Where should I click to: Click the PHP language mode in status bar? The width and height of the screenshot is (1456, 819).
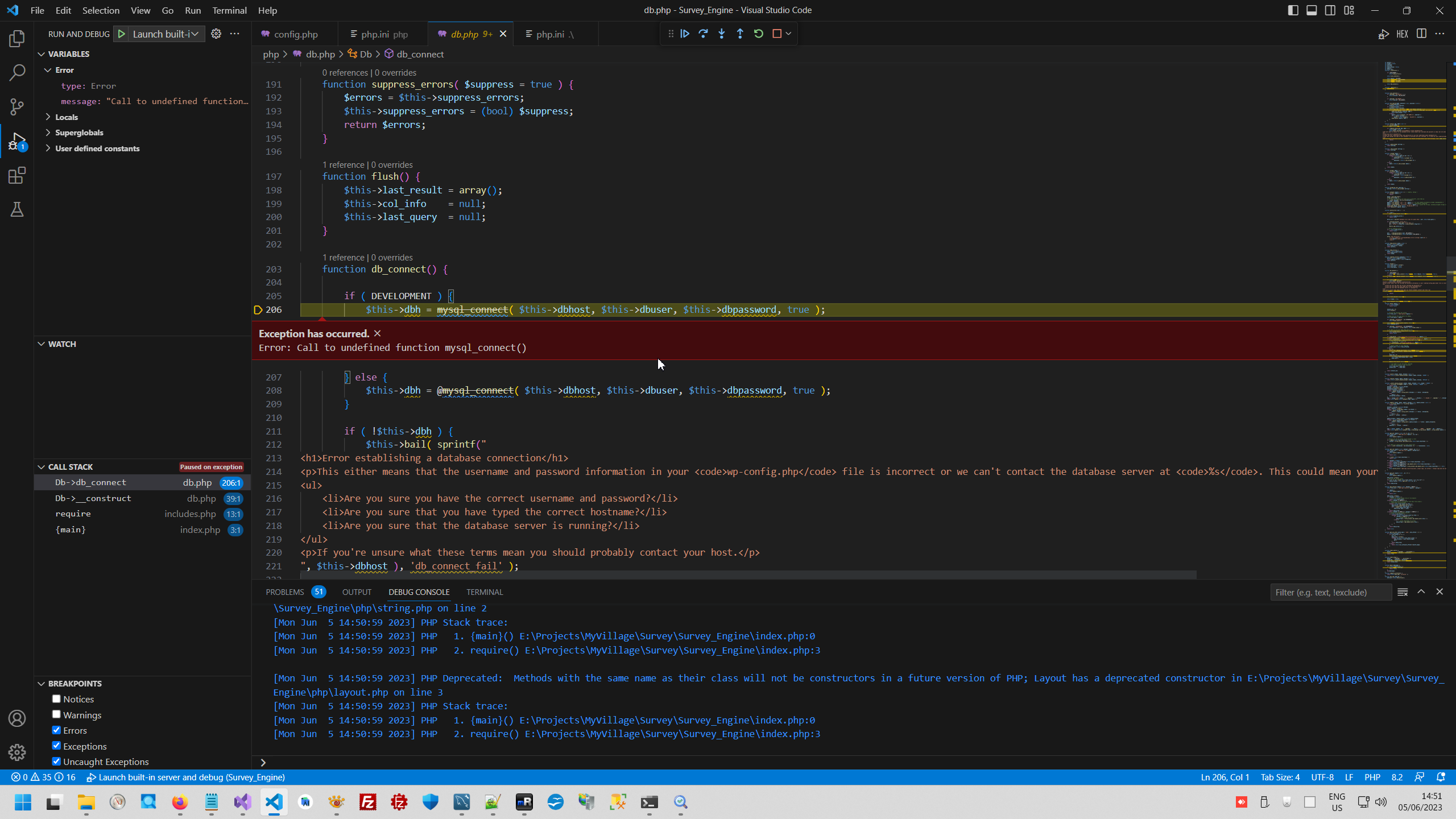tap(1372, 777)
